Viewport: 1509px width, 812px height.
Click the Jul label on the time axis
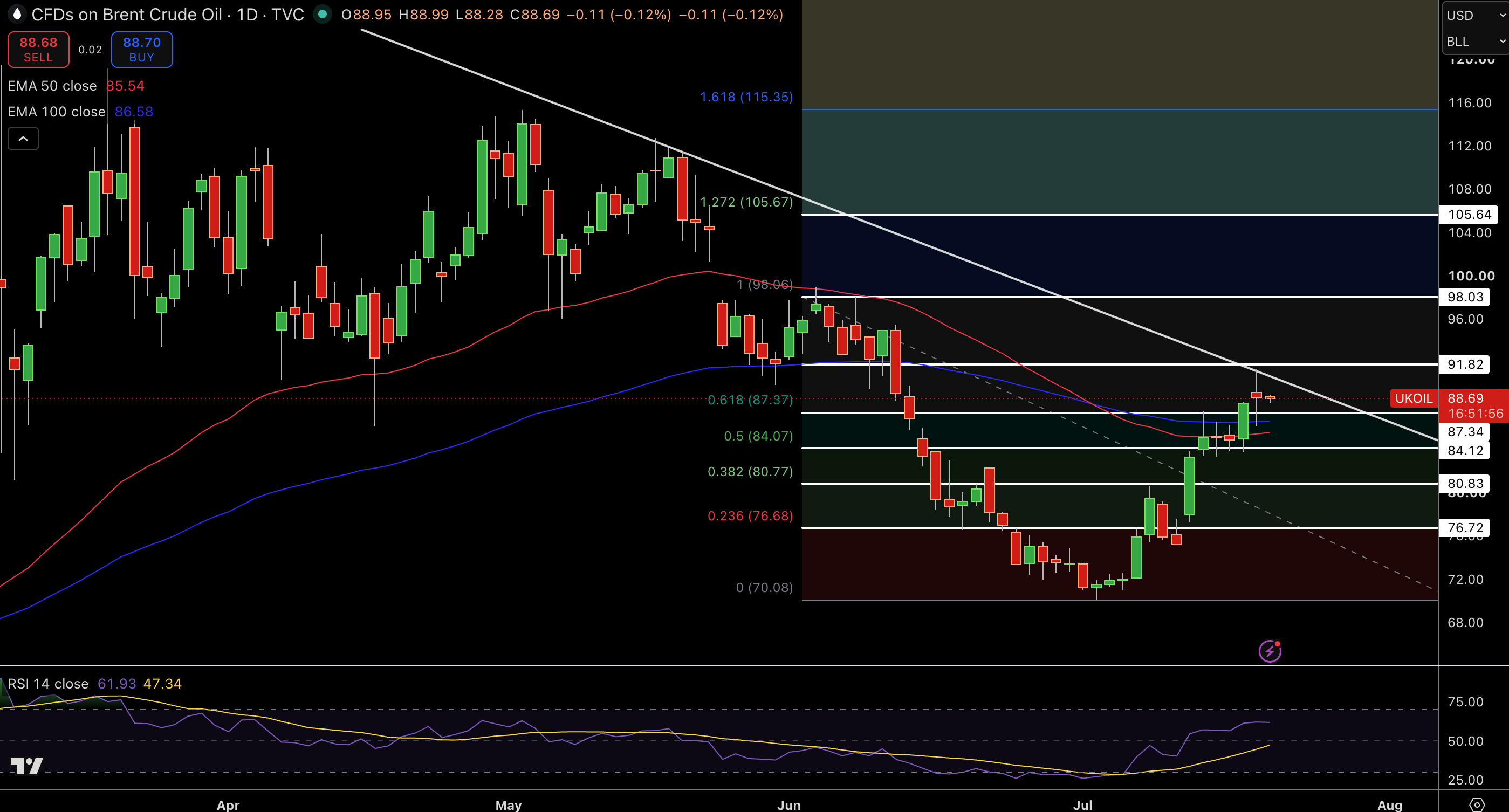click(x=1082, y=804)
